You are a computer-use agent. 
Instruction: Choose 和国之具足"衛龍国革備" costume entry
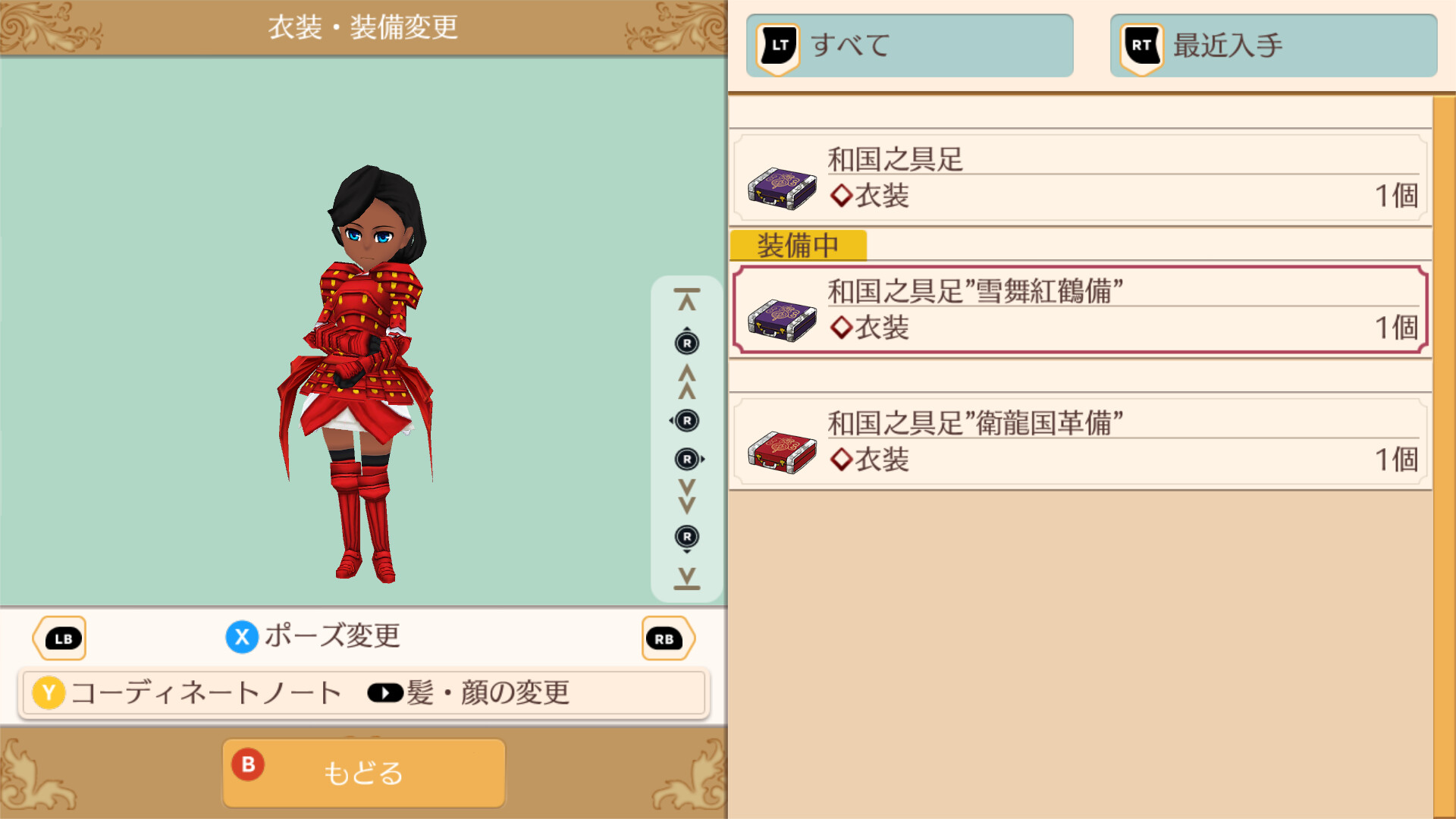(1080, 441)
